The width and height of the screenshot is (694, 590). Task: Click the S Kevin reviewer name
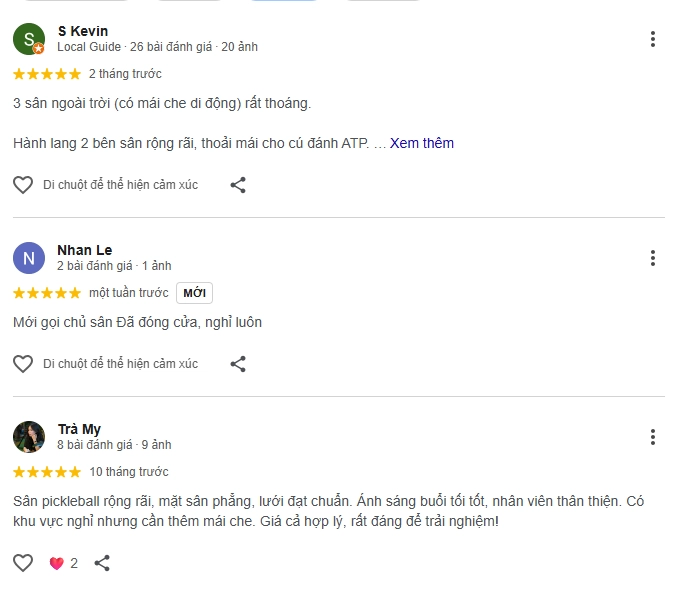pos(82,31)
